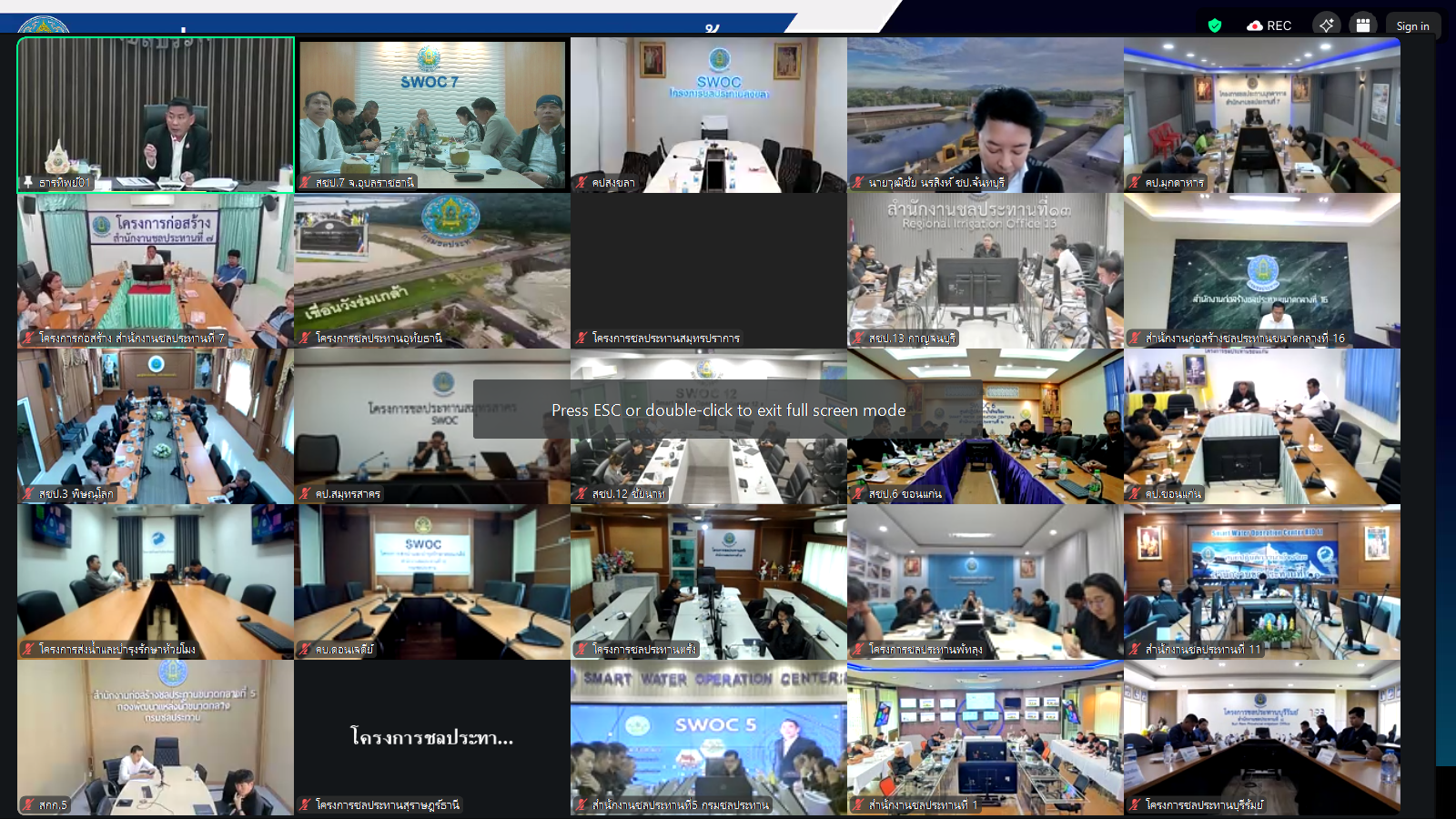Click muted mic icon on สทก.5 tile
Image resolution: width=1456 pixels, height=819 pixels.
coord(28,805)
